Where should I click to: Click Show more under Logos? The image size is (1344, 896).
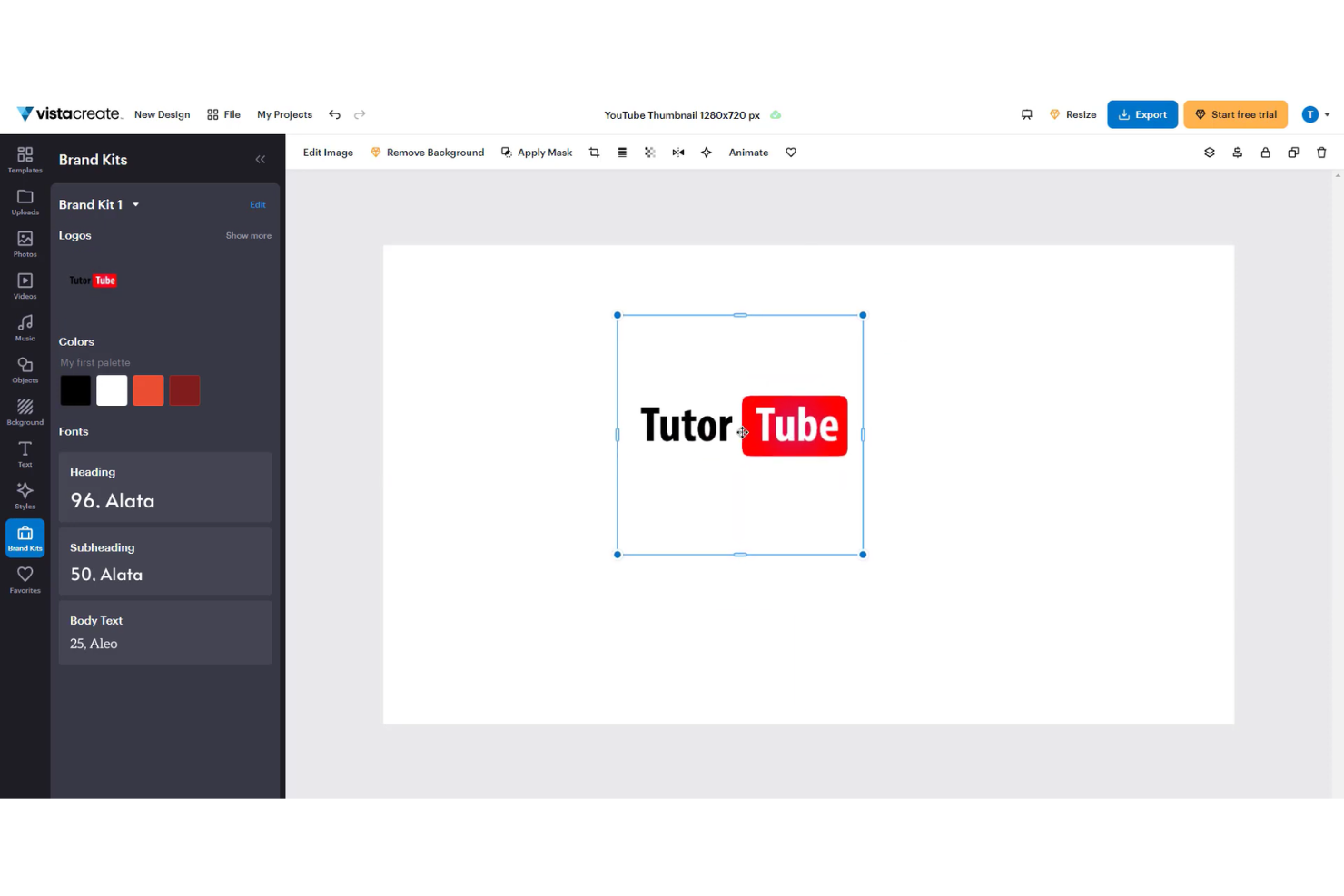tap(249, 236)
